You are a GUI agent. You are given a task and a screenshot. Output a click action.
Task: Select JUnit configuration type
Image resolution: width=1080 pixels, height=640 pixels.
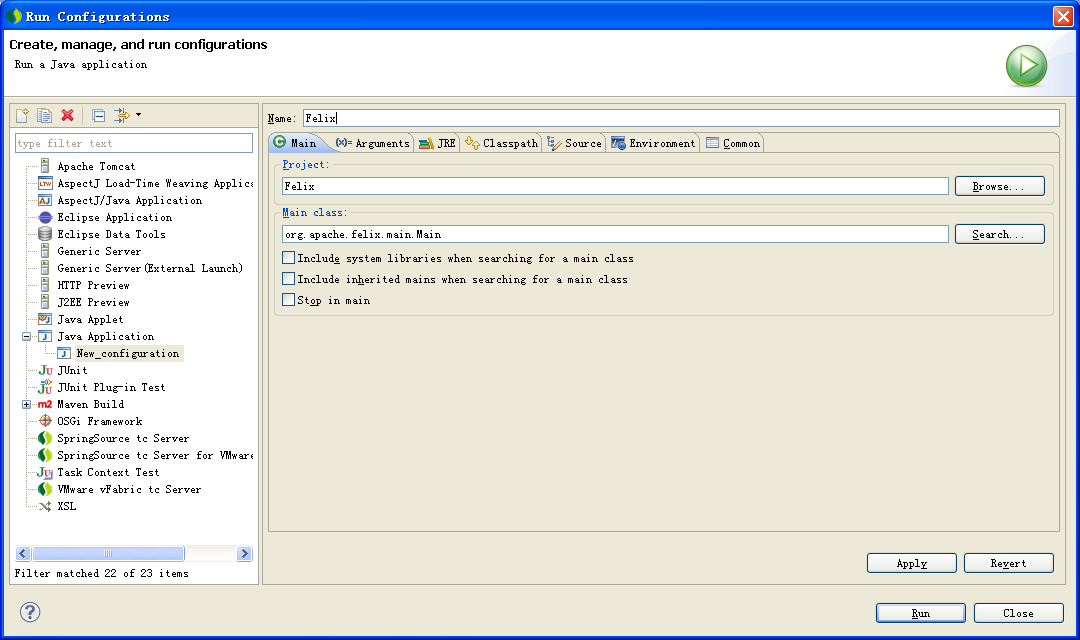point(72,370)
